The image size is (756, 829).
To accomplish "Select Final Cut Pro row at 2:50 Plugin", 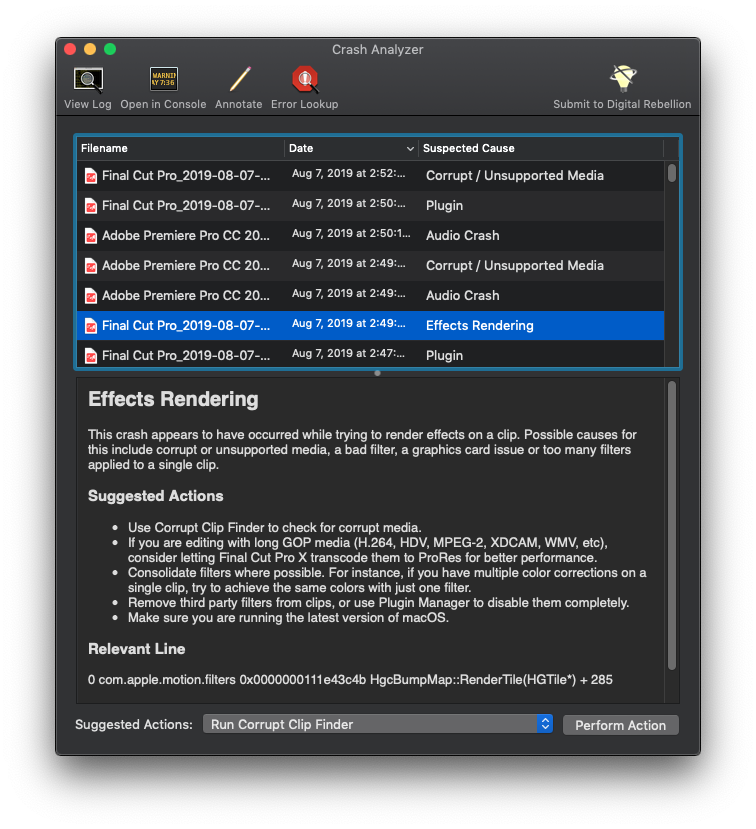I will [370, 206].
